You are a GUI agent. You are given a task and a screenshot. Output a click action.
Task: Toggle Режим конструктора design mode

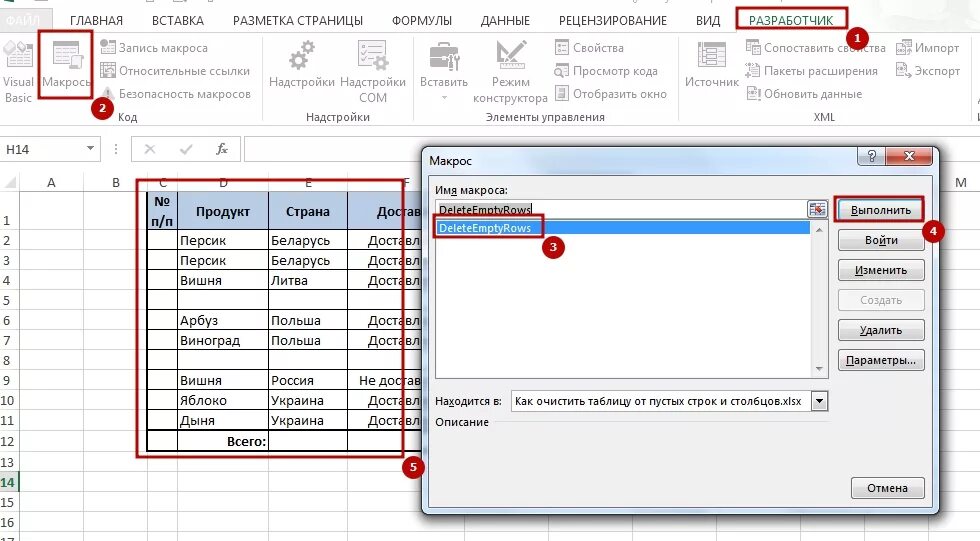(510, 71)
